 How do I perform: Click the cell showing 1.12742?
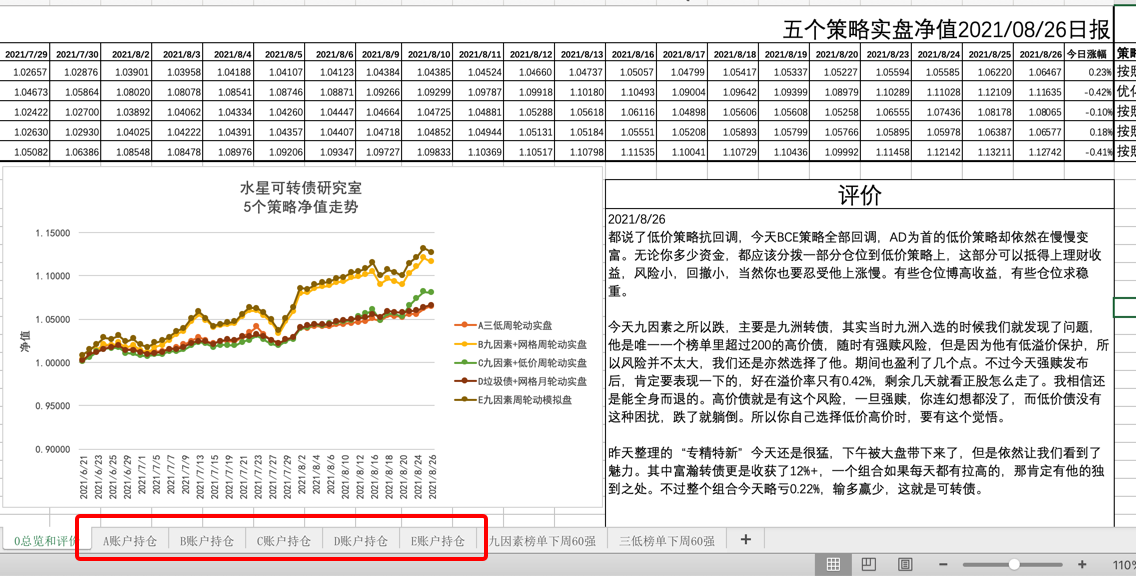click(x=1039, y=151)
